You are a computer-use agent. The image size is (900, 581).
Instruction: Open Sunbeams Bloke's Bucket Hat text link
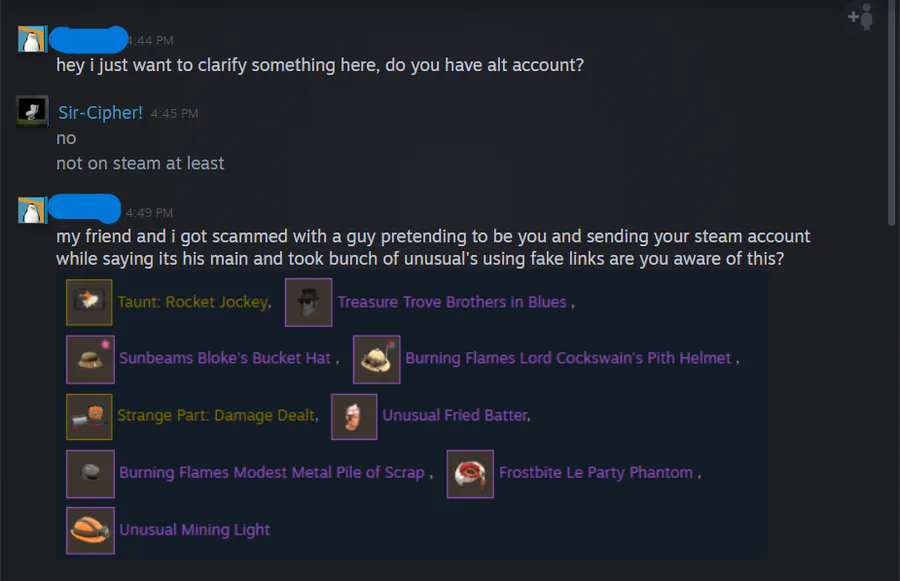[225, 358]
